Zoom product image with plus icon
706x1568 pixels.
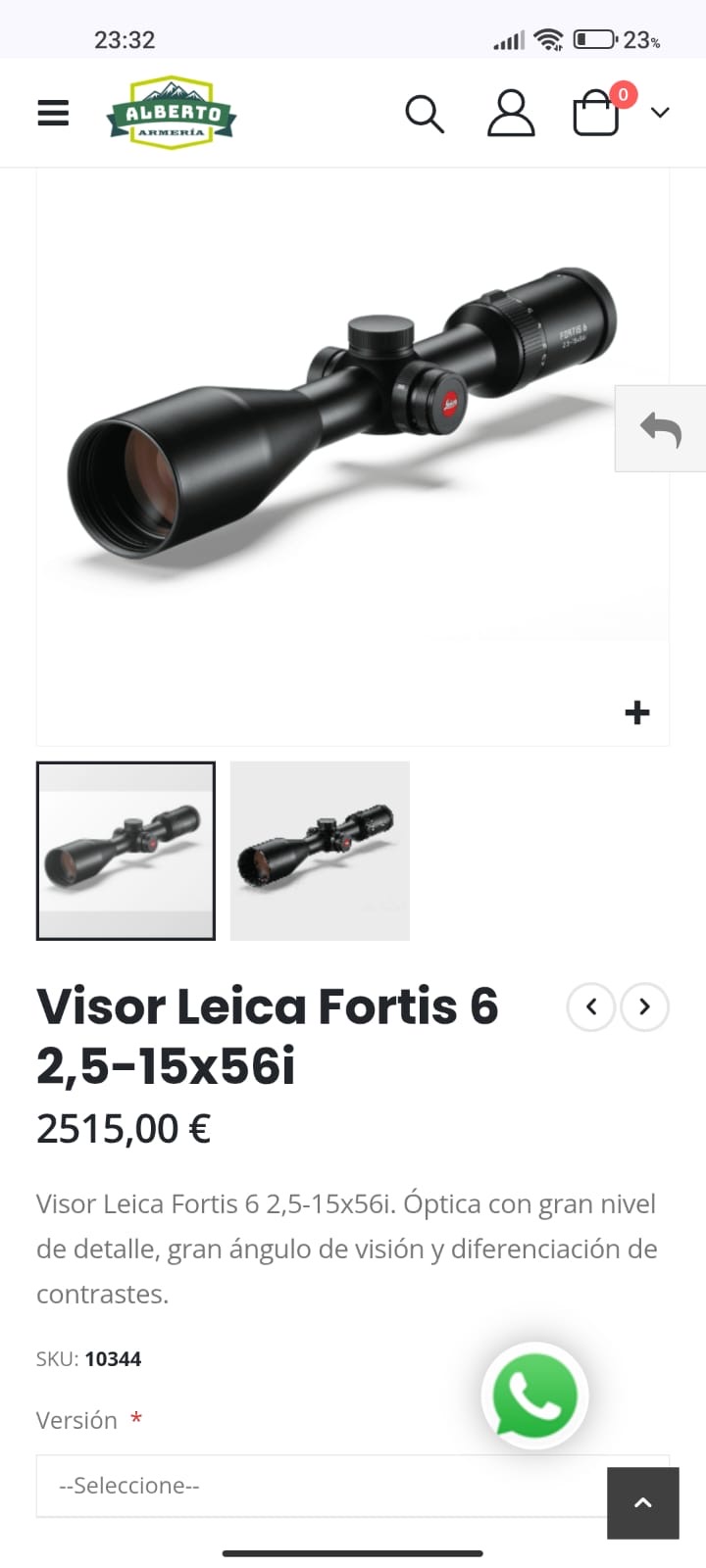(637, 712)
